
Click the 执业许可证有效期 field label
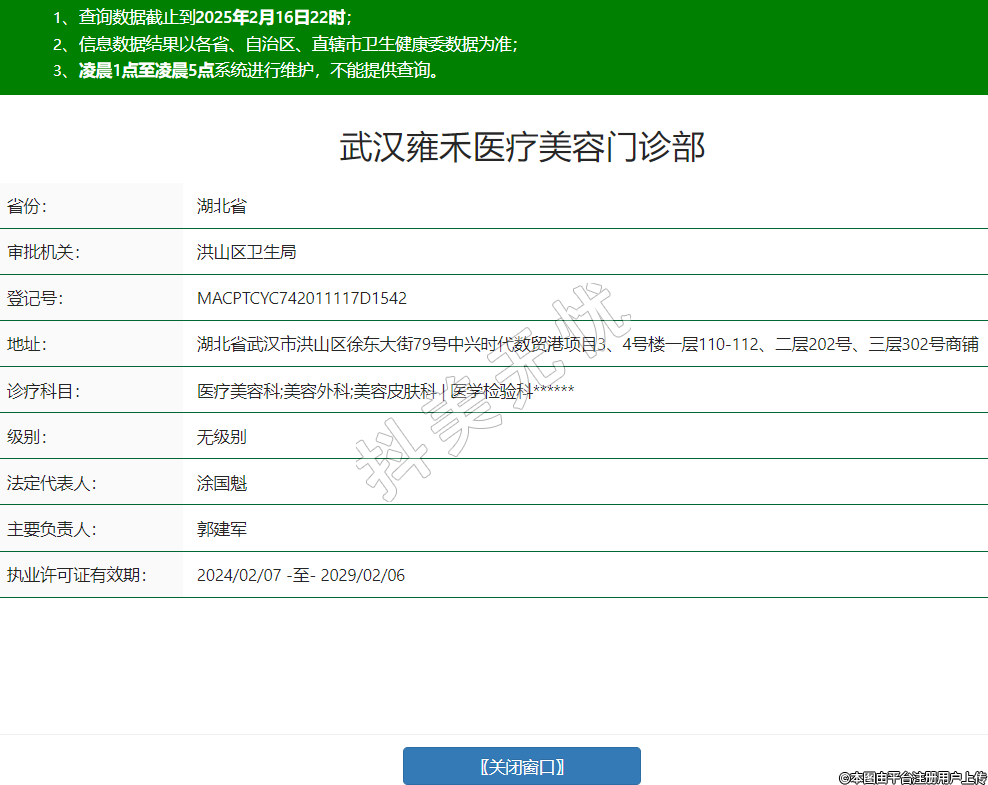click(x=76, y=575)
